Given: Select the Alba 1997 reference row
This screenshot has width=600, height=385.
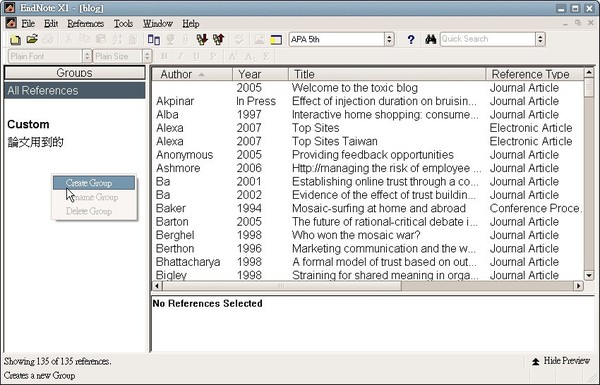Looking at the screenshot, I should coord(368,115).
